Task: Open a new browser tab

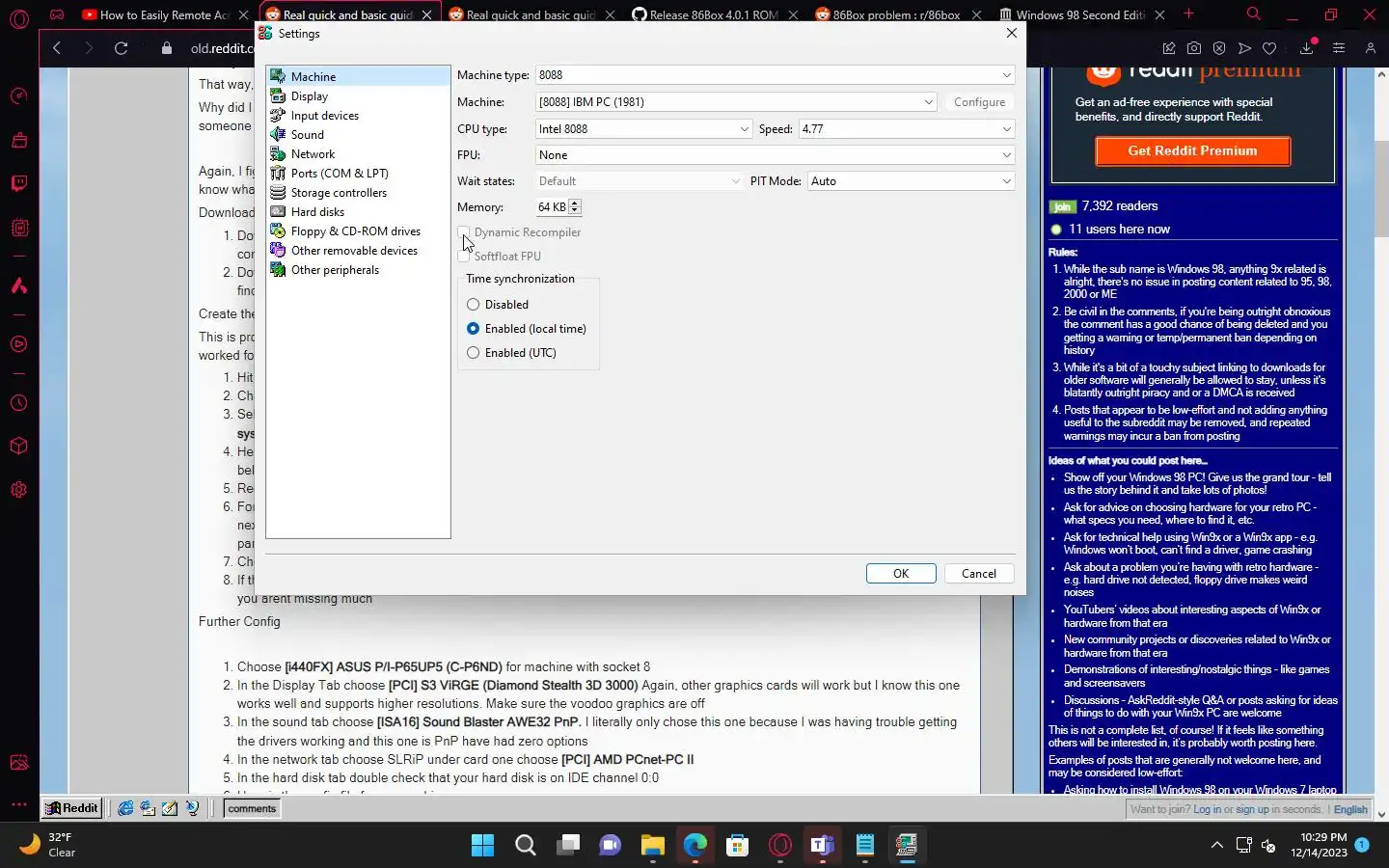Action: click(x=1188, y=14)
